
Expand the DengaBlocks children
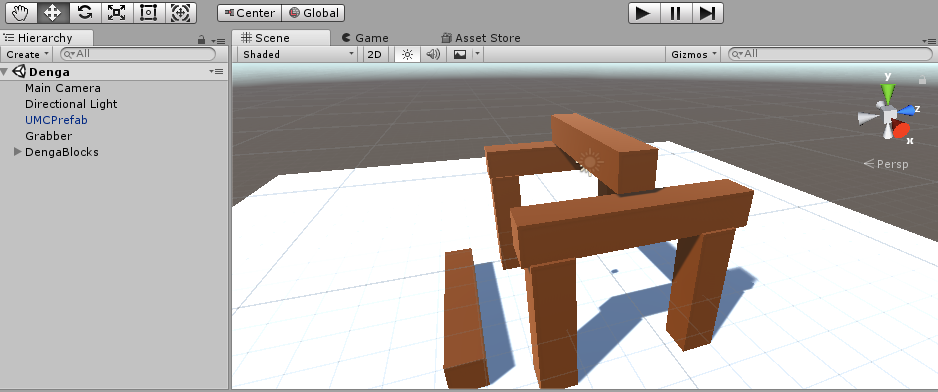click(x=17, y=152)
